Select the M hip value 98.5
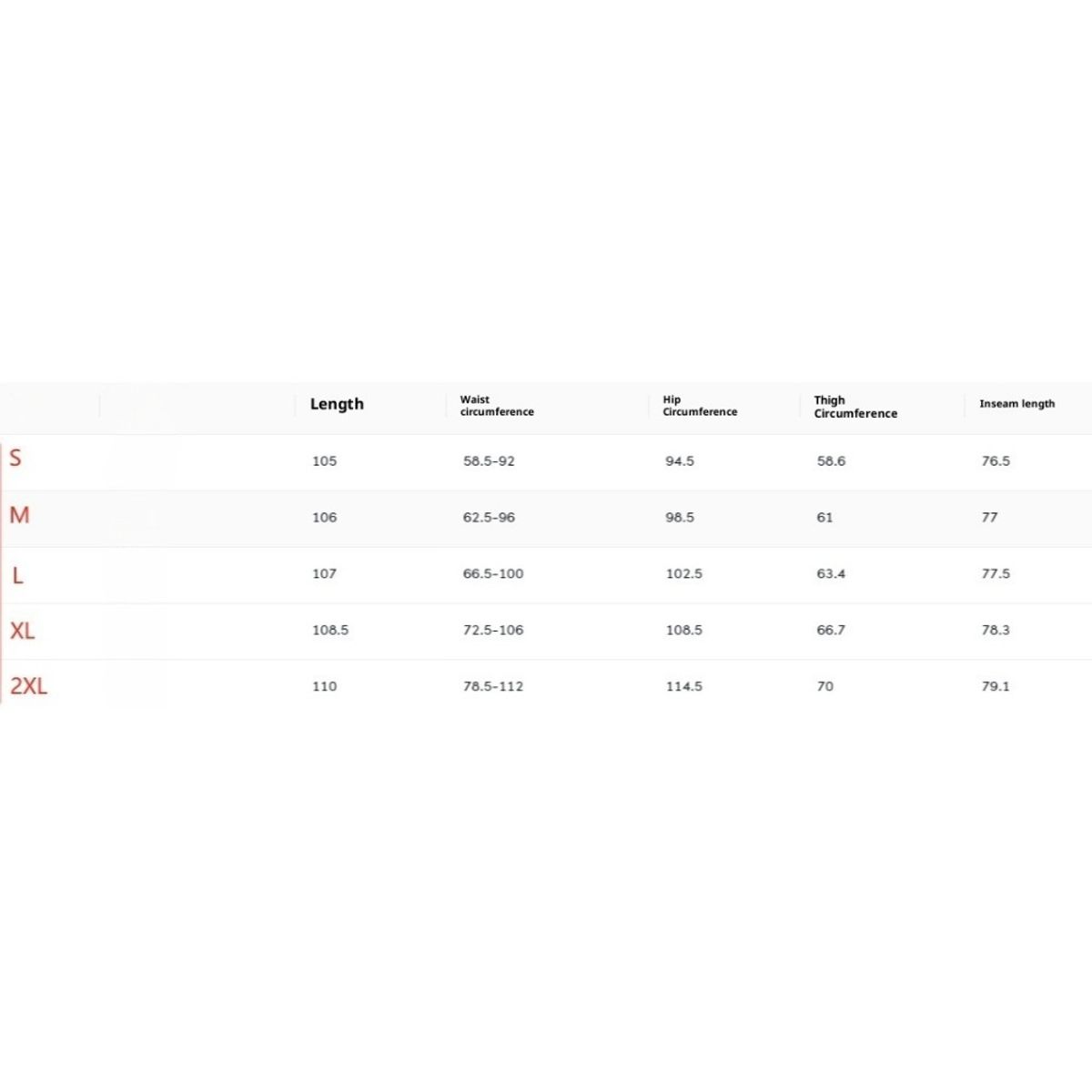 tap(680, 518)
